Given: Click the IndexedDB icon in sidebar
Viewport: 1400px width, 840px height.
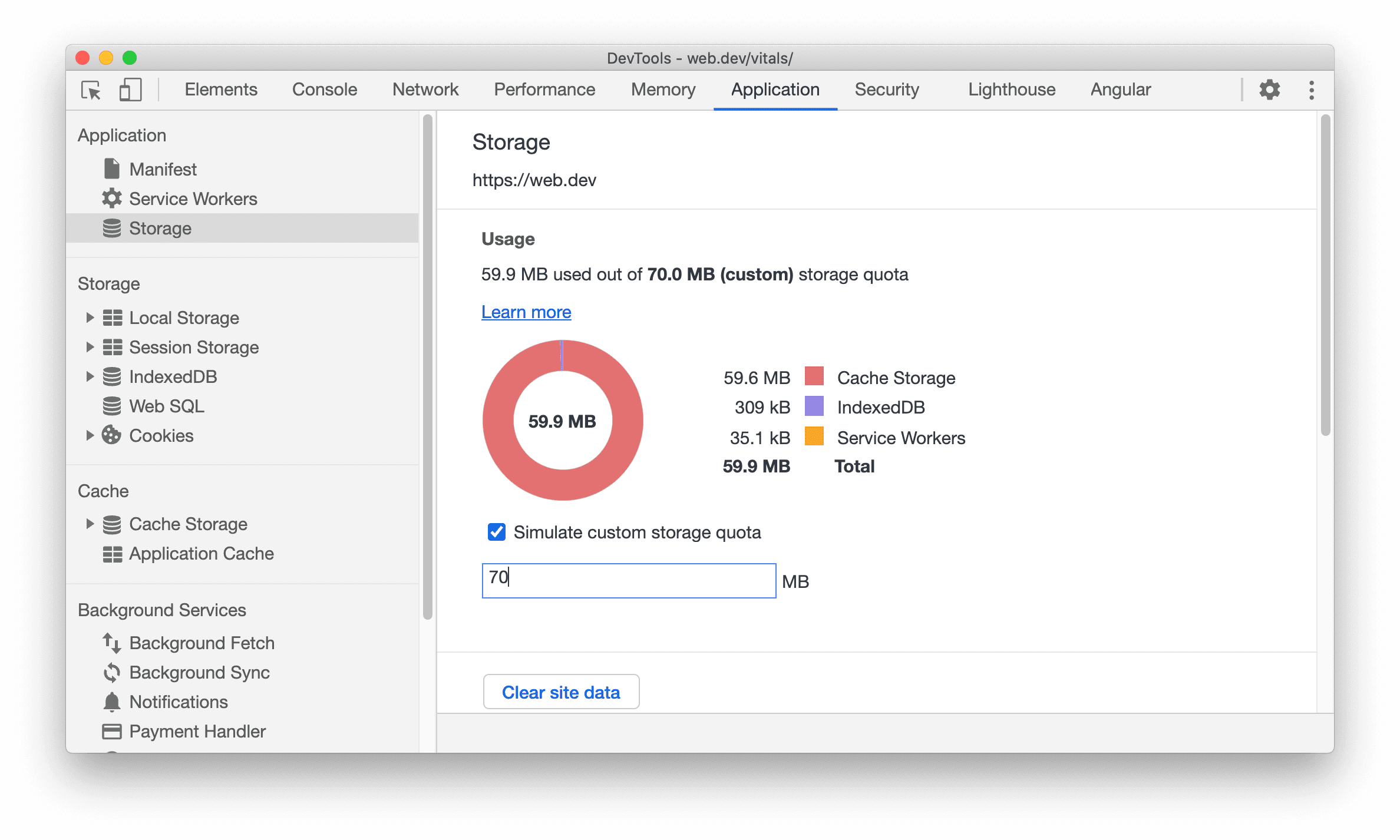Looking at the screenshot, I should click(113, 377).
